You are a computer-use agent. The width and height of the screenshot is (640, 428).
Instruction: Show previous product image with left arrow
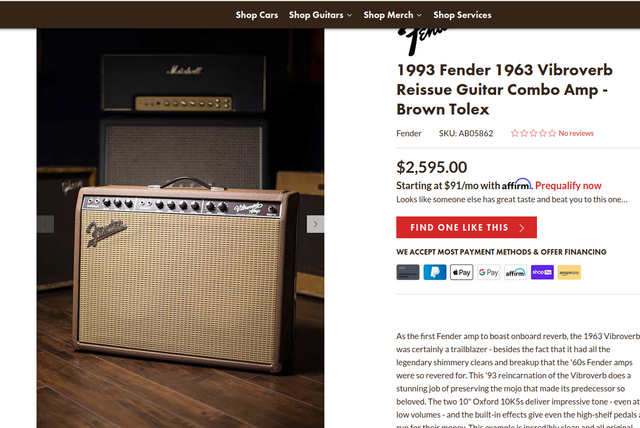point(46,225)
